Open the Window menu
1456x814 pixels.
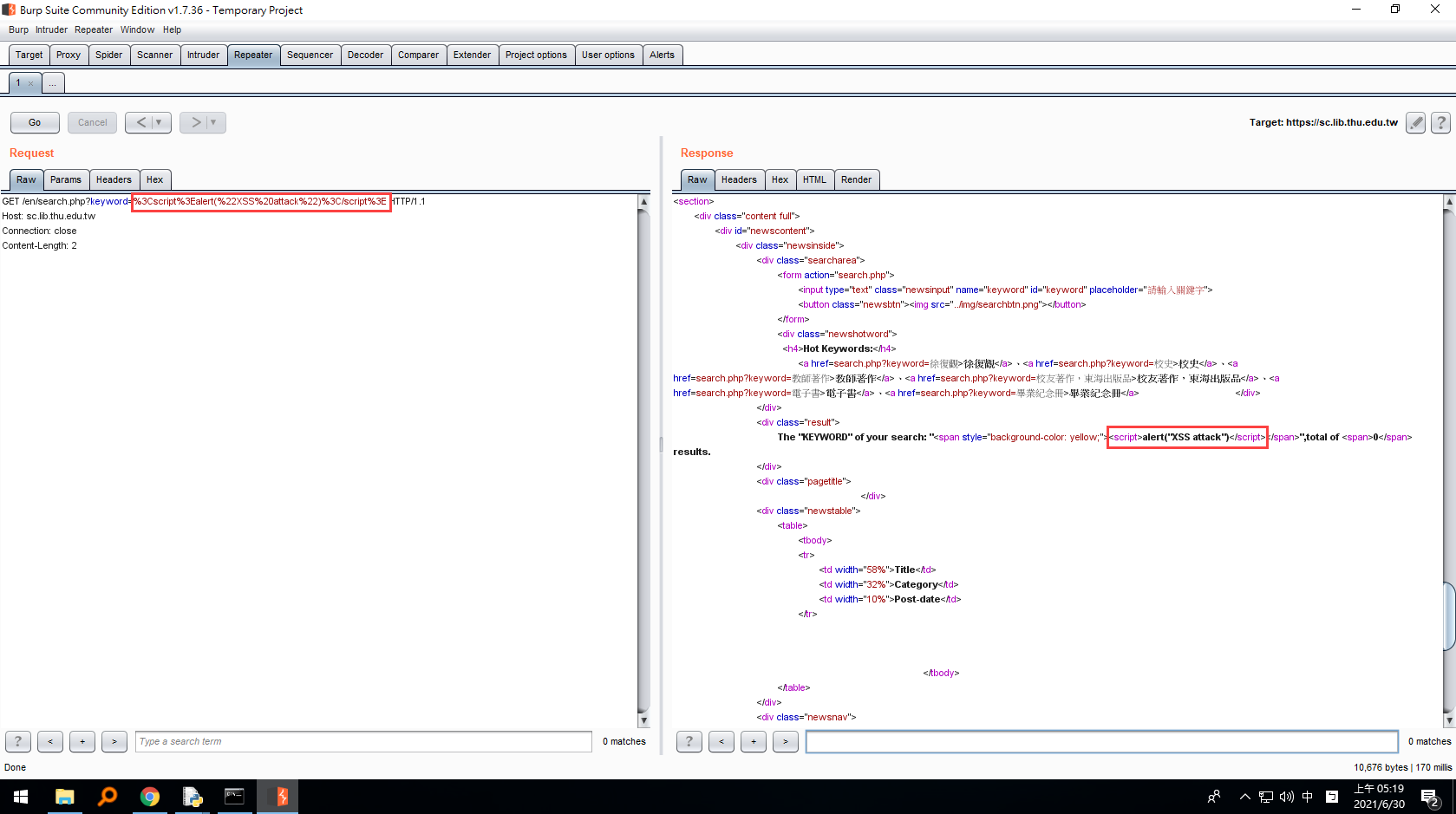coord(137,29)
